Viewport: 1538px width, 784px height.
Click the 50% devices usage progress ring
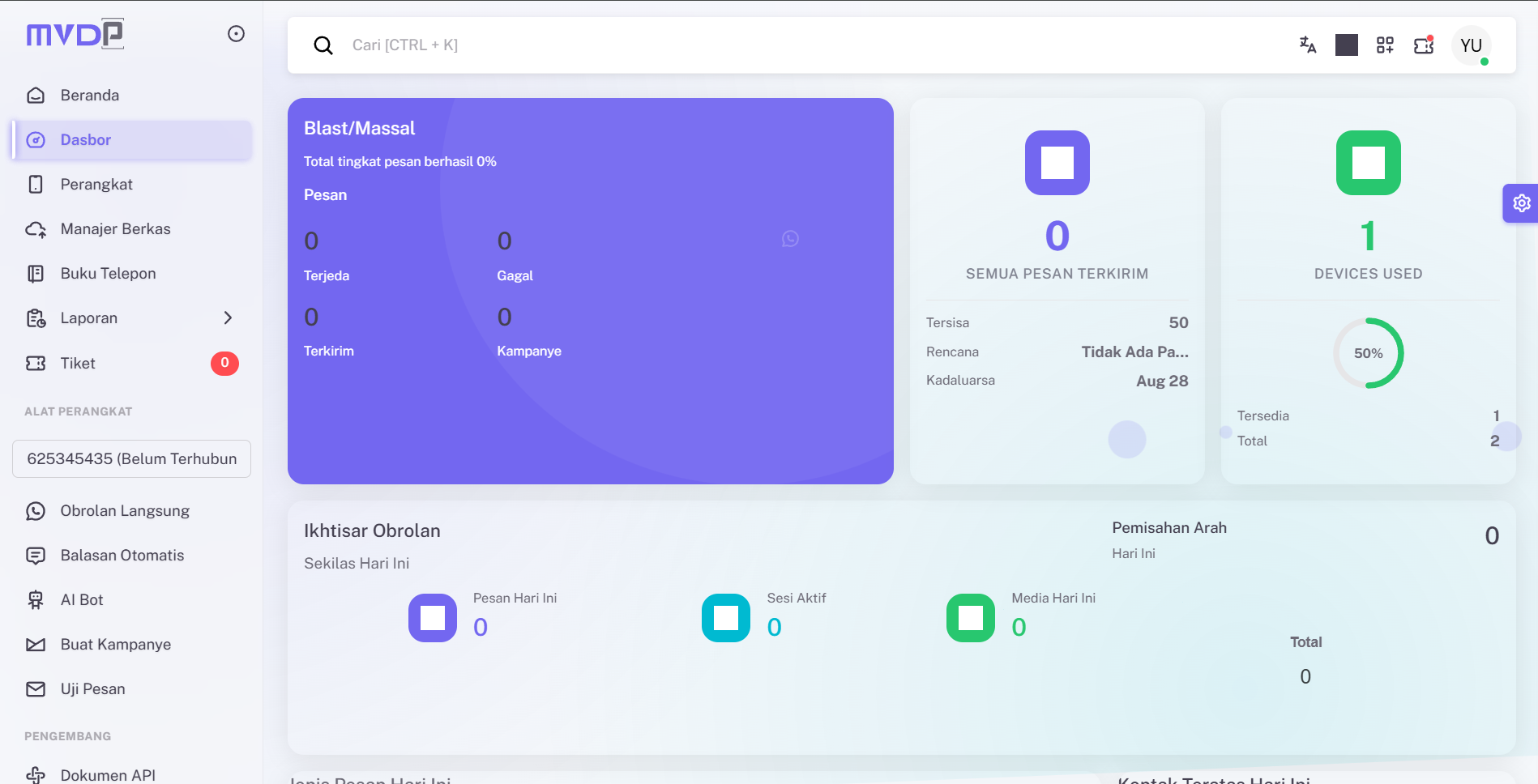[x=1369, y=353]
